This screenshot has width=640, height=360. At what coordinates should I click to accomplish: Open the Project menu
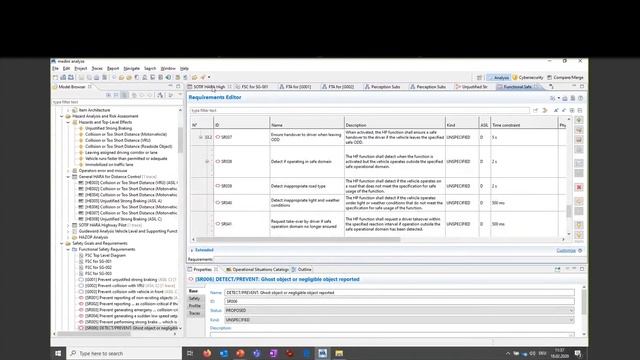[80, 69]
